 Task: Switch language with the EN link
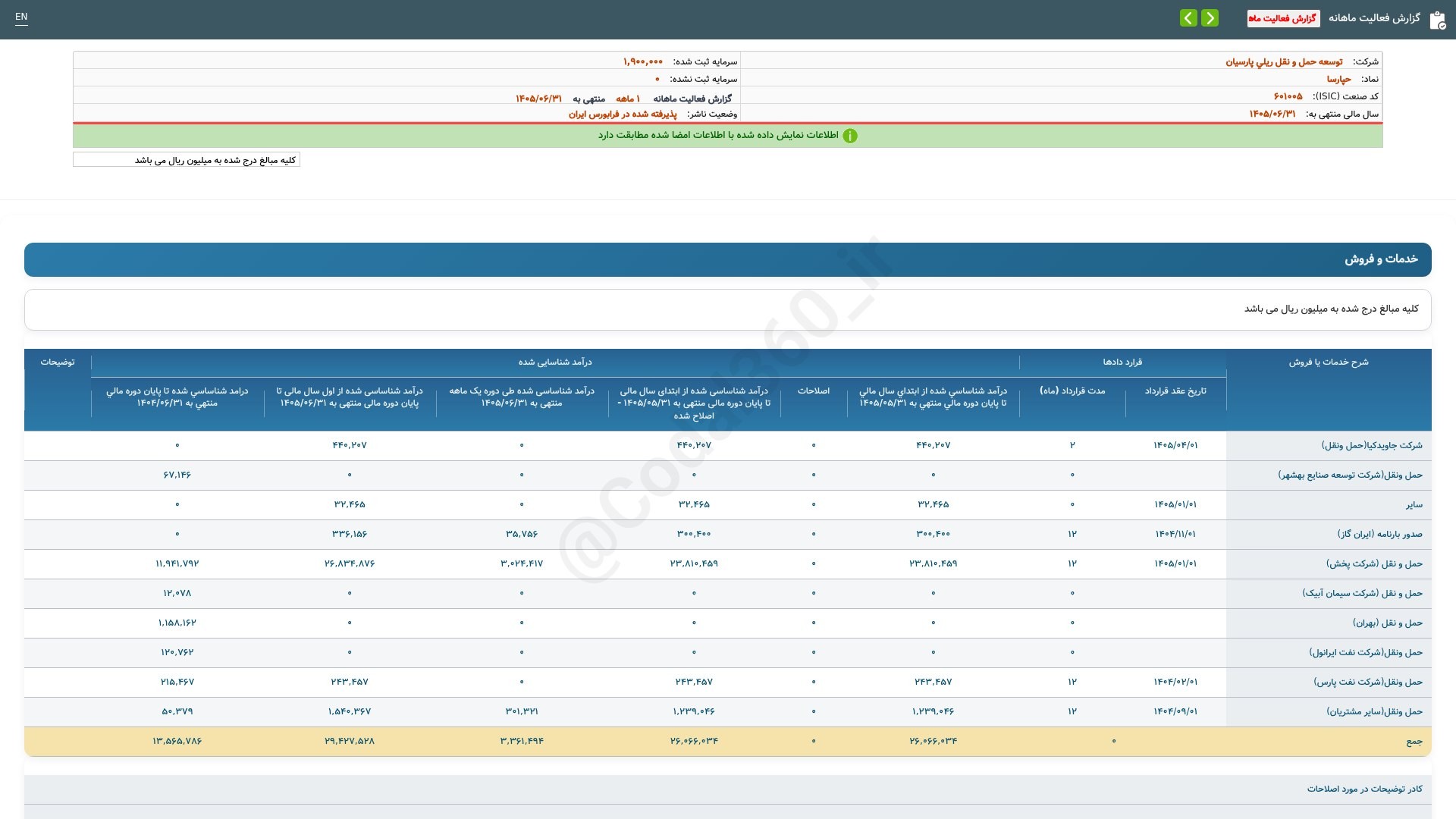point(21,17)
